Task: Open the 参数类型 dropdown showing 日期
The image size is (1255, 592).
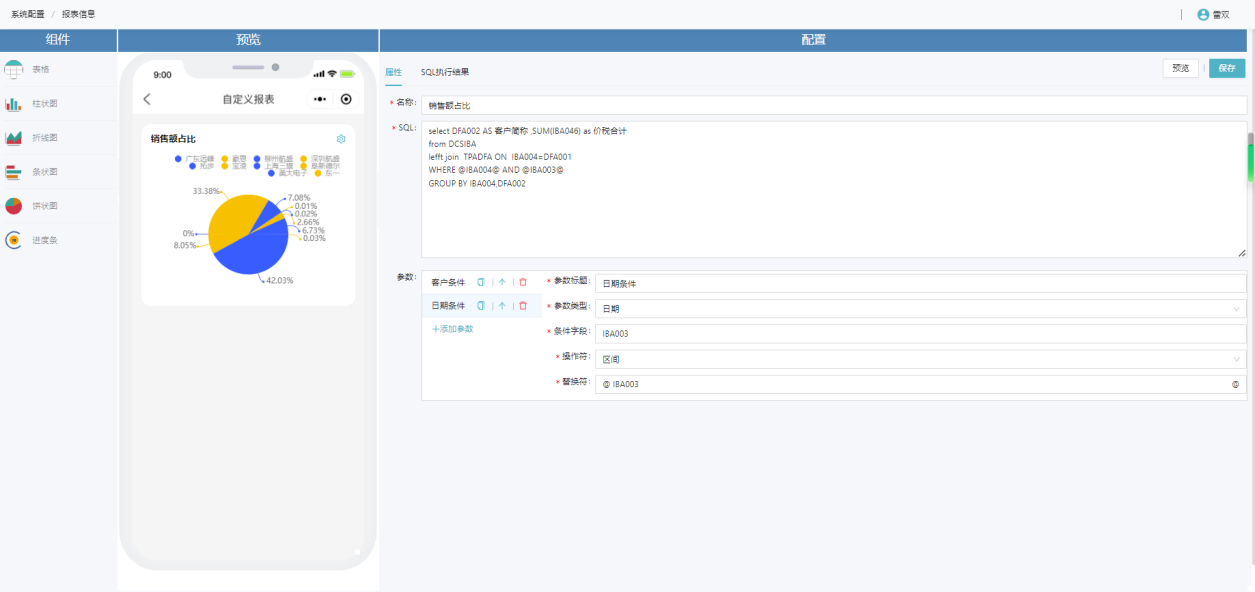Action: 919,309
